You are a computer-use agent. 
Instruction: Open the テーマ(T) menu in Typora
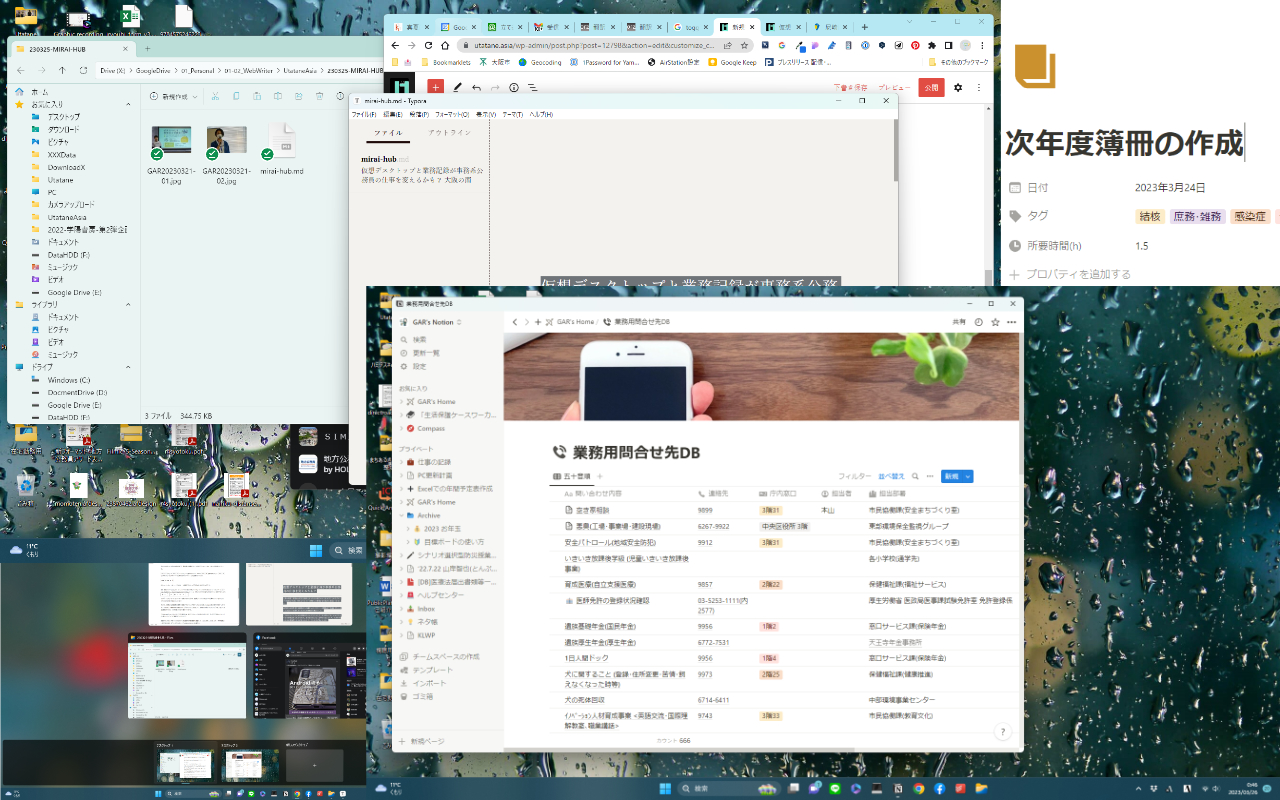pyautogui.click(x=513, y=114)
